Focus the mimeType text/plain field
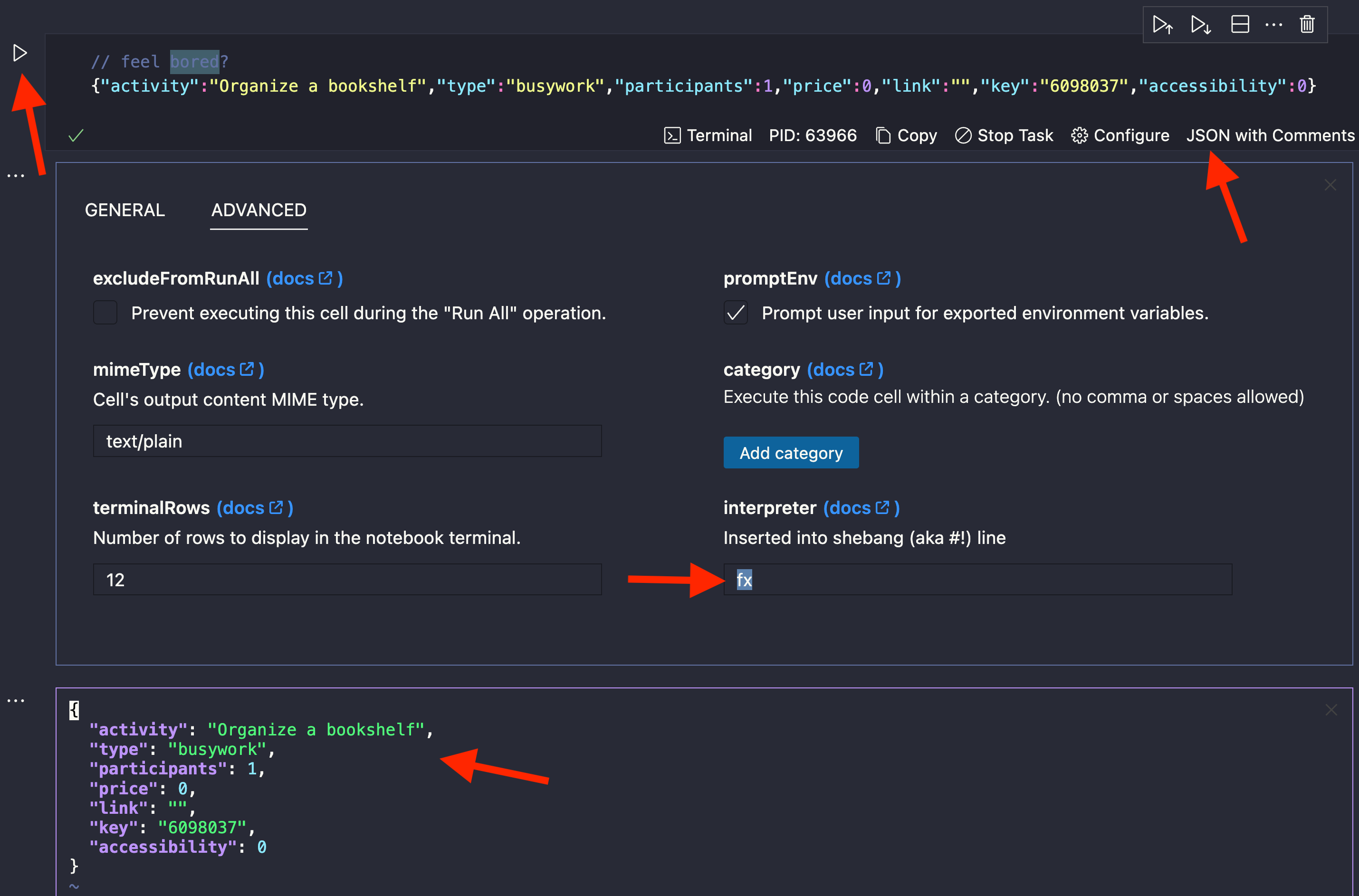The height and width of the screenshot is (896, 1359). click(347, 440)
